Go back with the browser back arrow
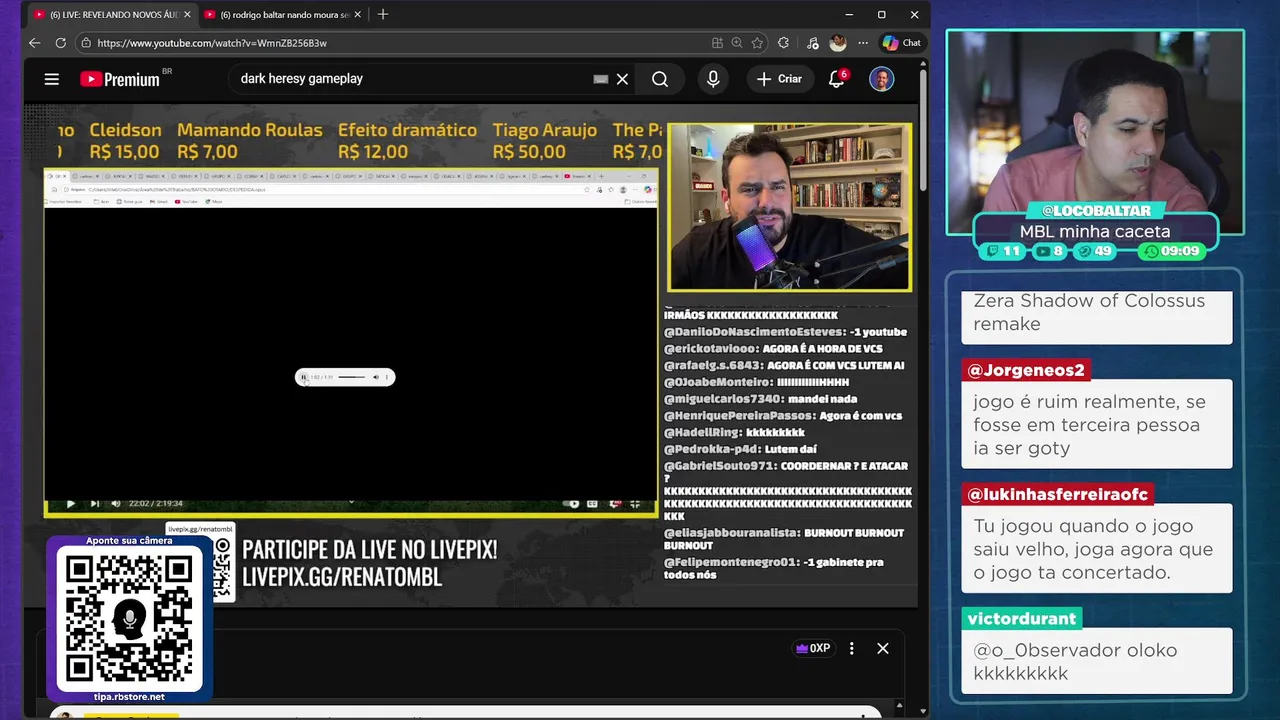The height and width of the screenshot is (720, 1280). tap(34, 43)
